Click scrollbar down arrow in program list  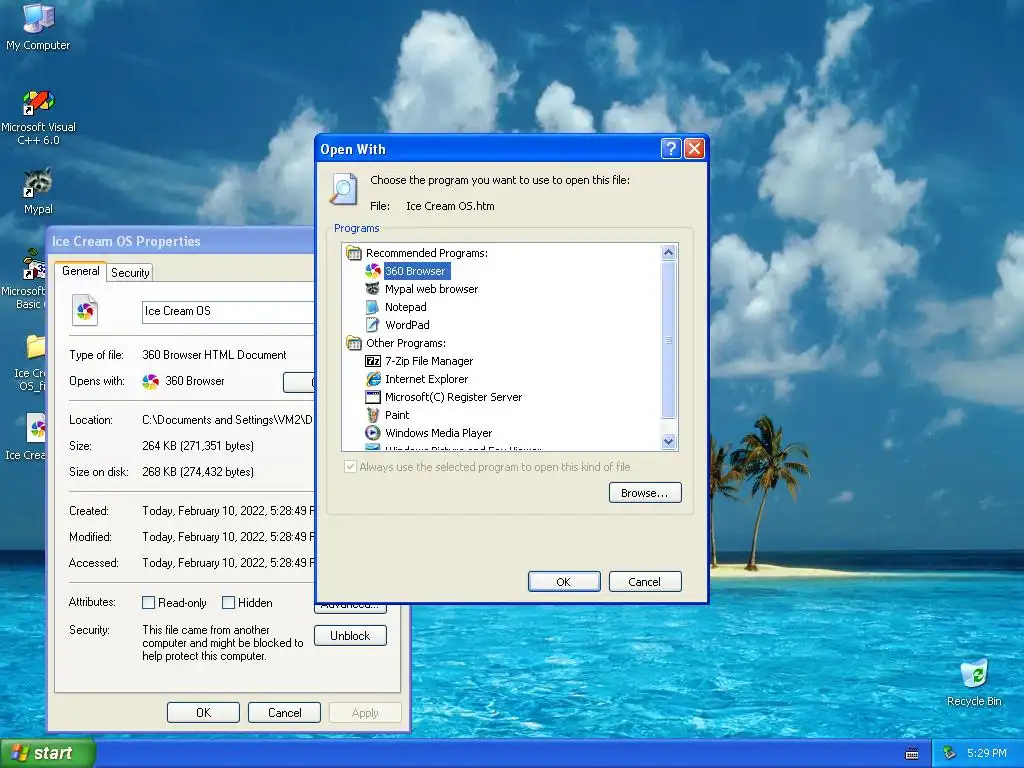(x=668, y=441)
